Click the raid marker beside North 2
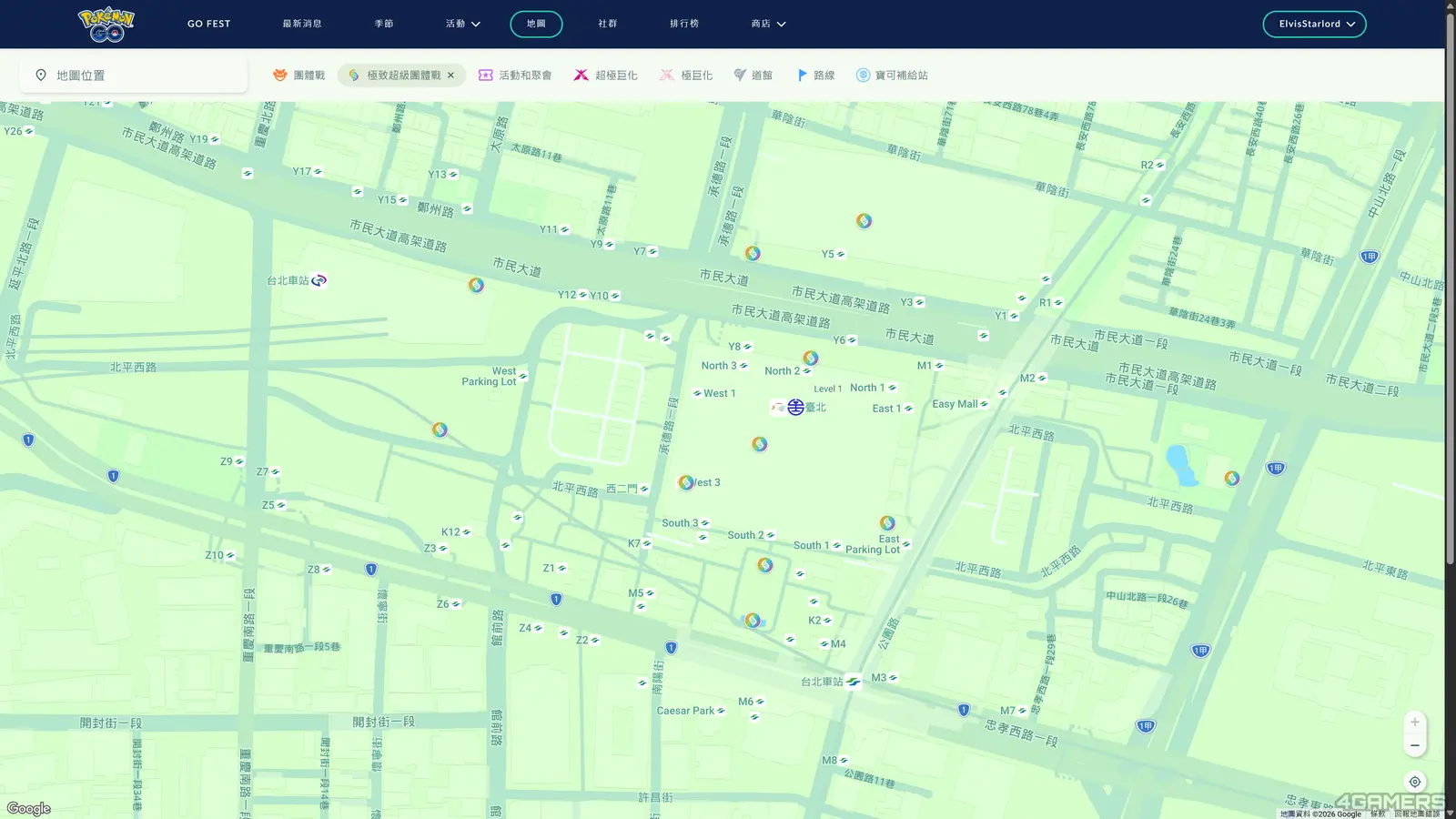 point(811,359)
